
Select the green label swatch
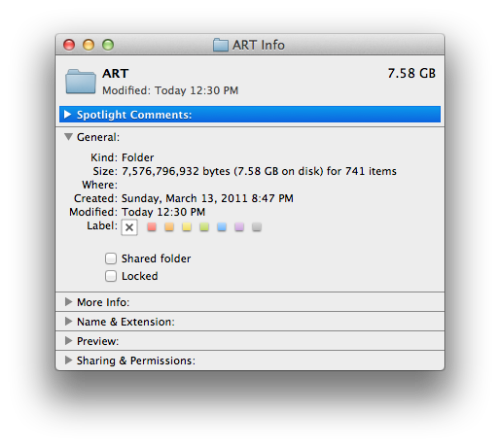pyautogui.click(x=204, y=227)
